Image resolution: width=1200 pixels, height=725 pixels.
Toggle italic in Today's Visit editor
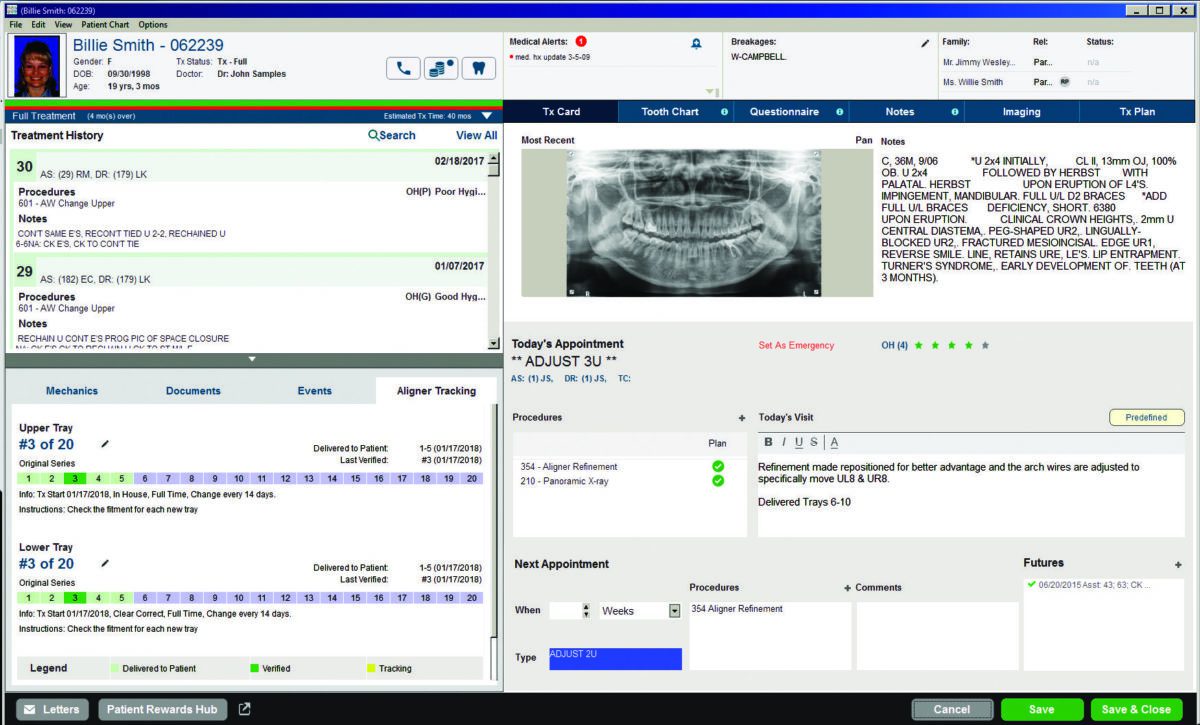[784, 442]
